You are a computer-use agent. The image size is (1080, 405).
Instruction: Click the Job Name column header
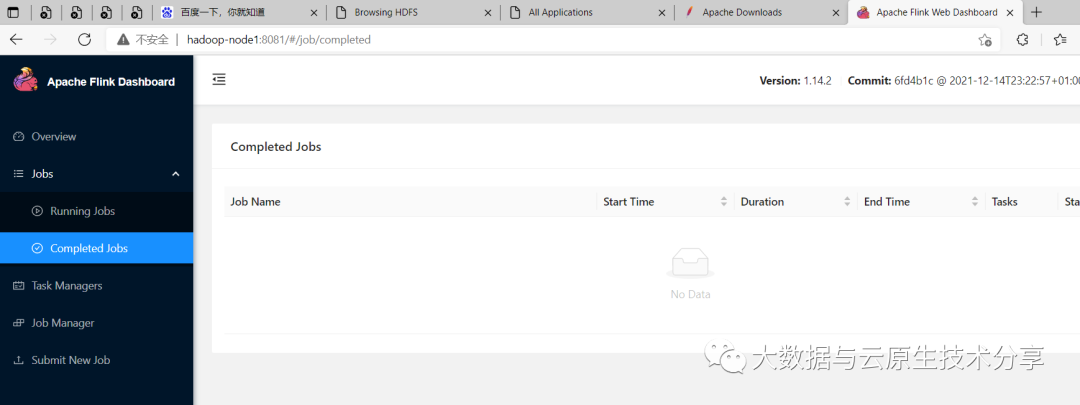(x=256, y=202)
